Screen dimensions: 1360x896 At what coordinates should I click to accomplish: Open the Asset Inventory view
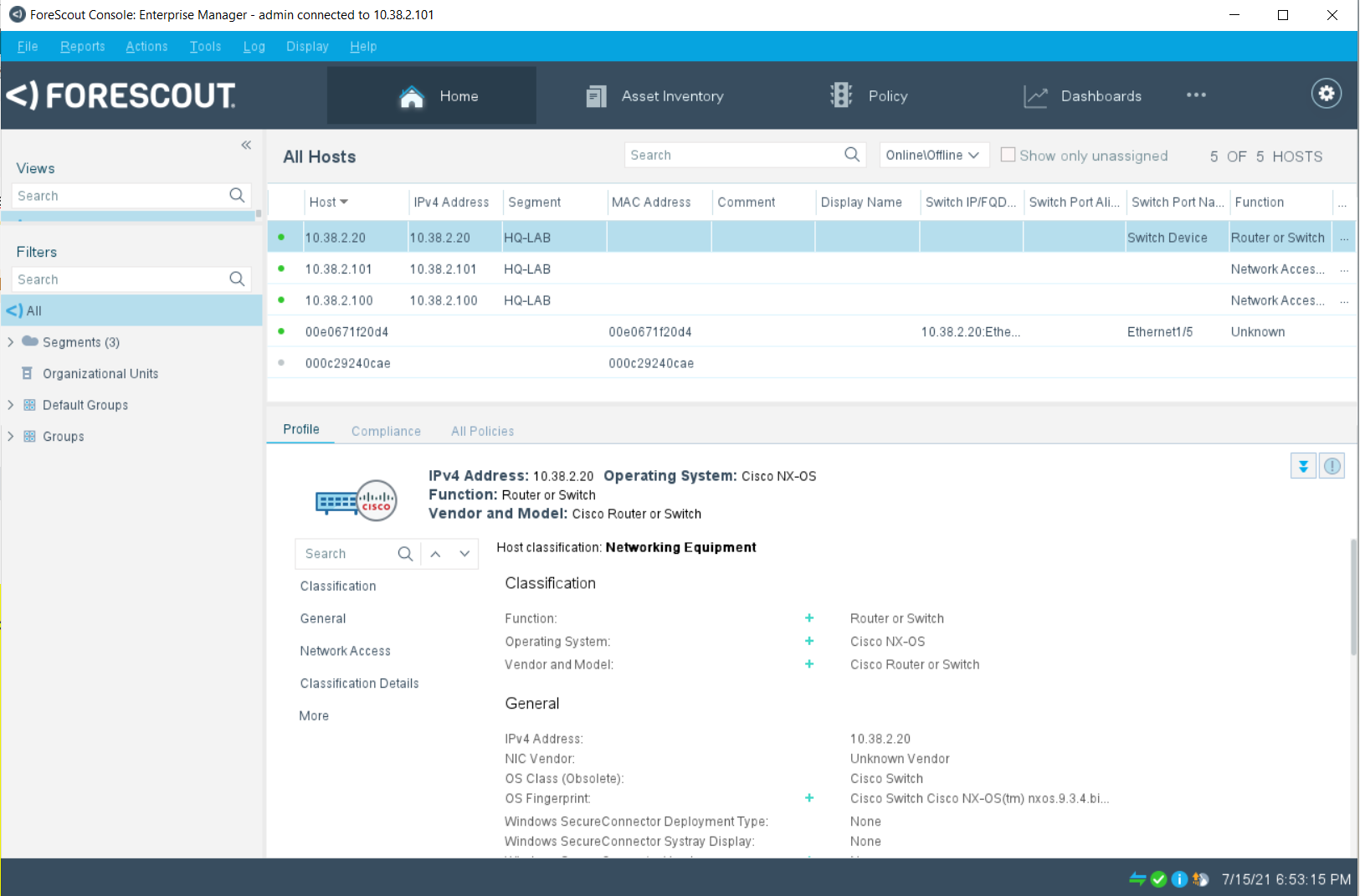click(654, 96)
